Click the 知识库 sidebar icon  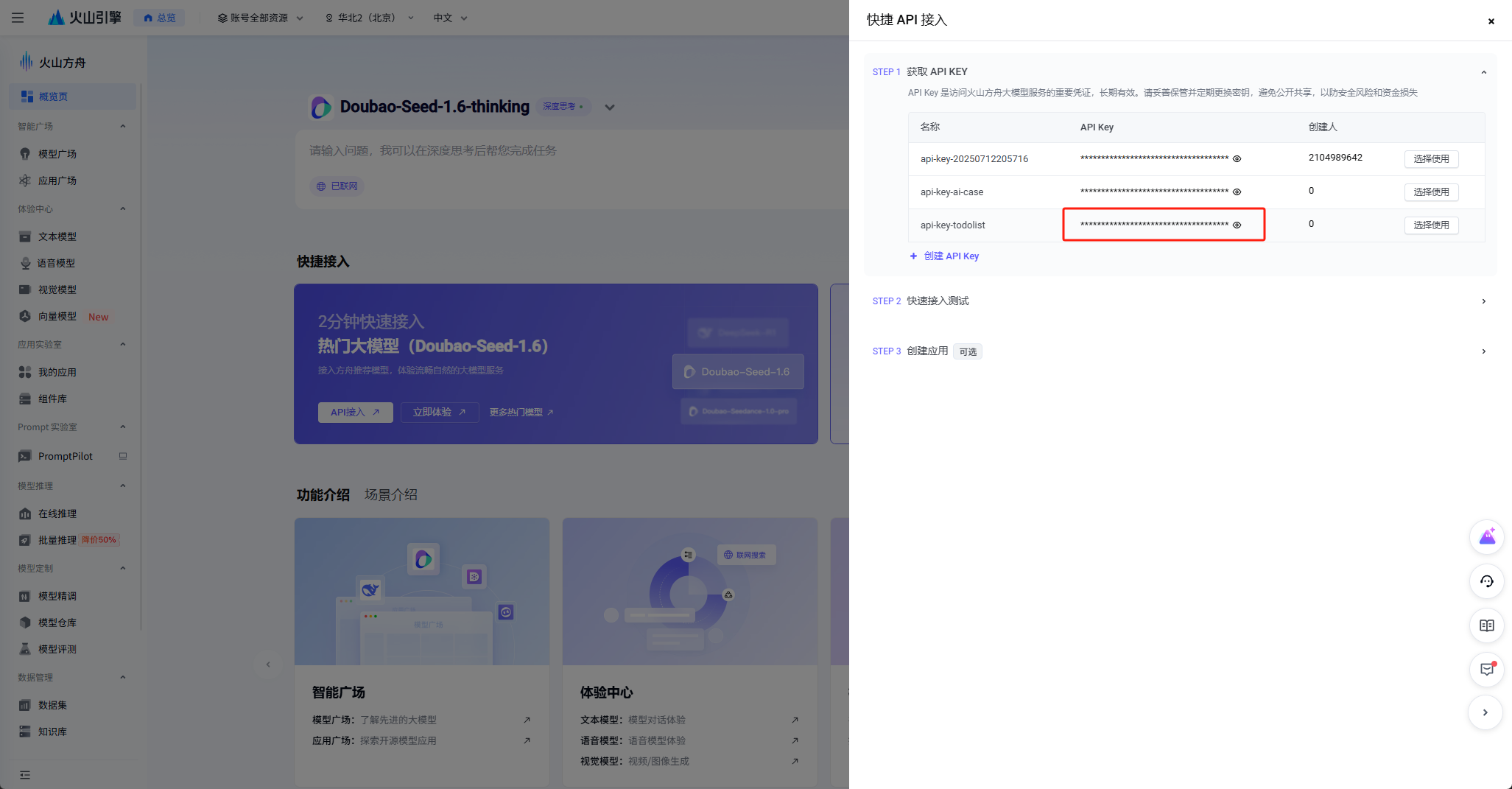tap(25, 732)
